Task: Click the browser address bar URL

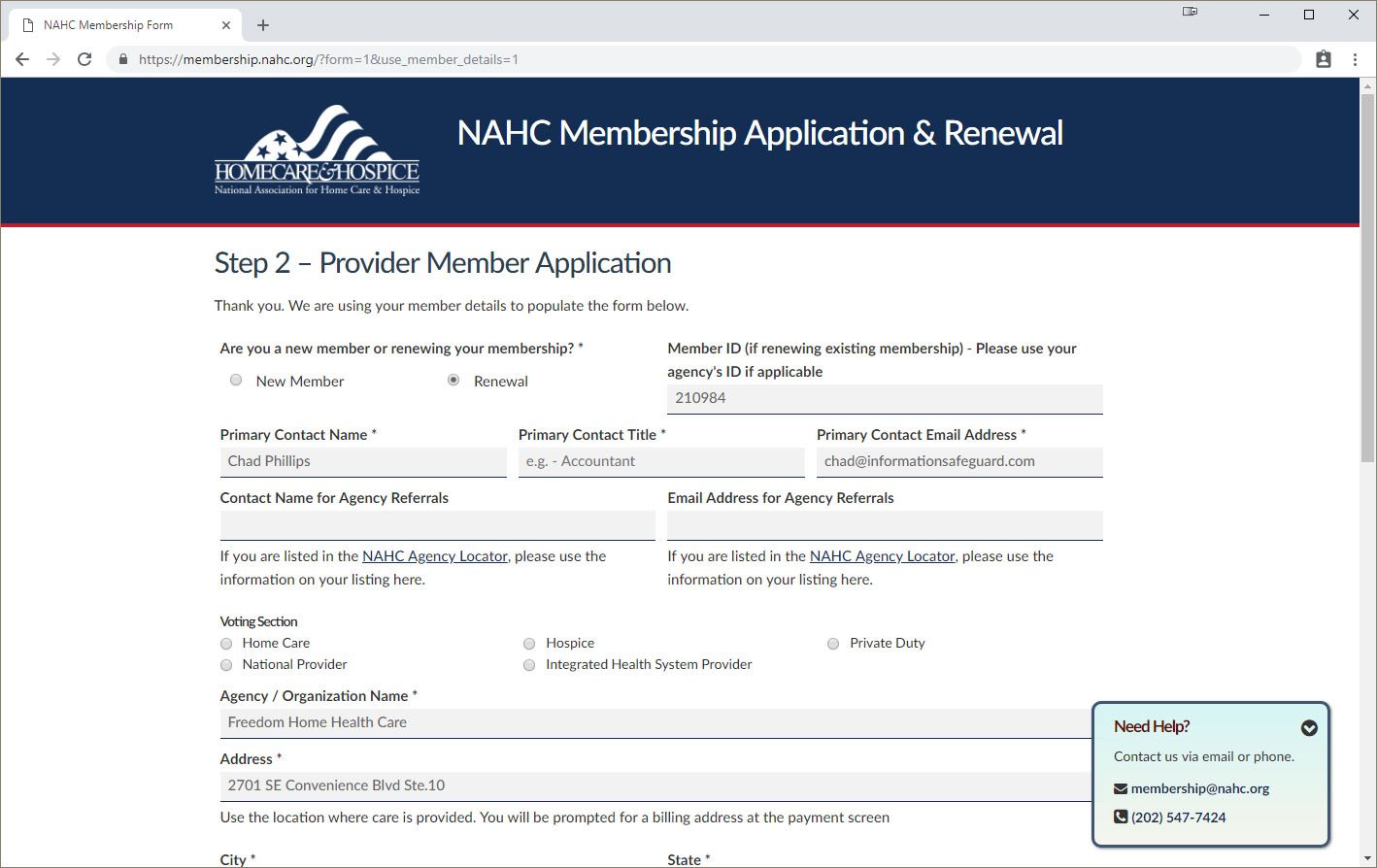Action: coord(328,59)
